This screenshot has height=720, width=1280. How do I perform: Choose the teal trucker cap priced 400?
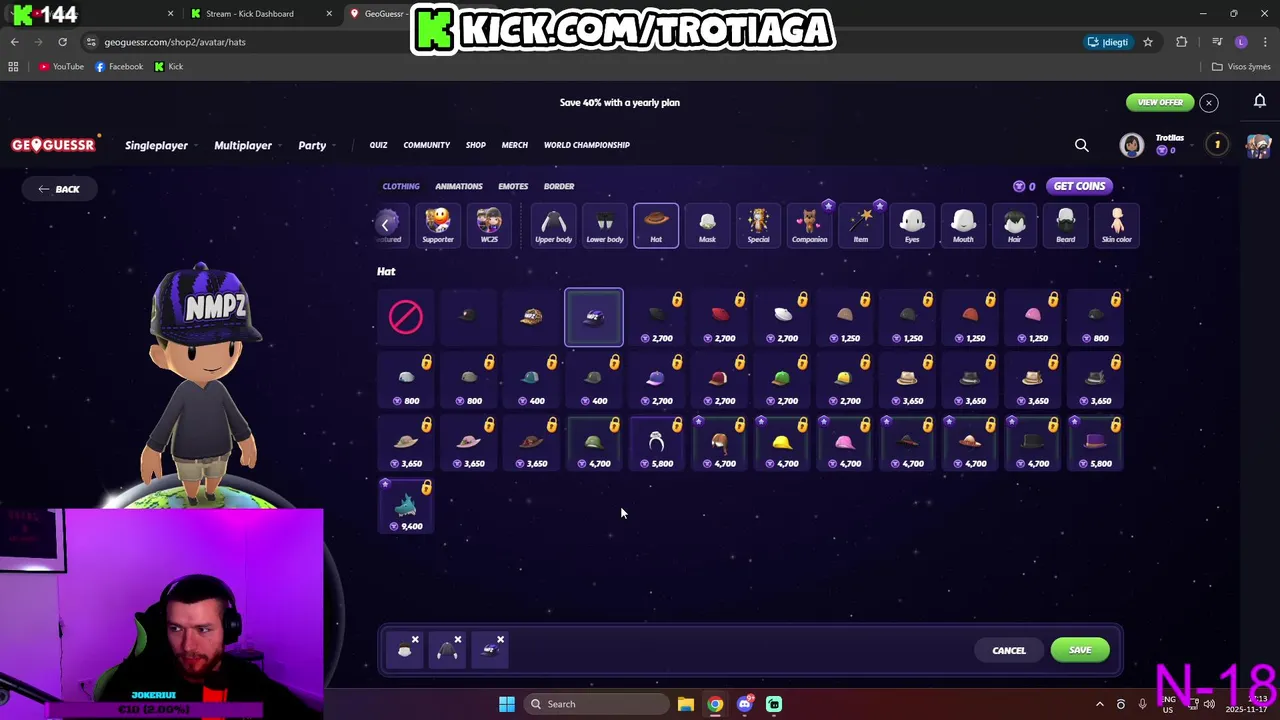(x=531, y=380)
